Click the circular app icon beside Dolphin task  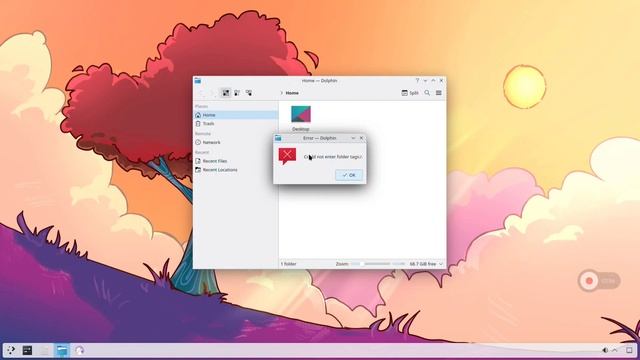(x=79, y=350)
